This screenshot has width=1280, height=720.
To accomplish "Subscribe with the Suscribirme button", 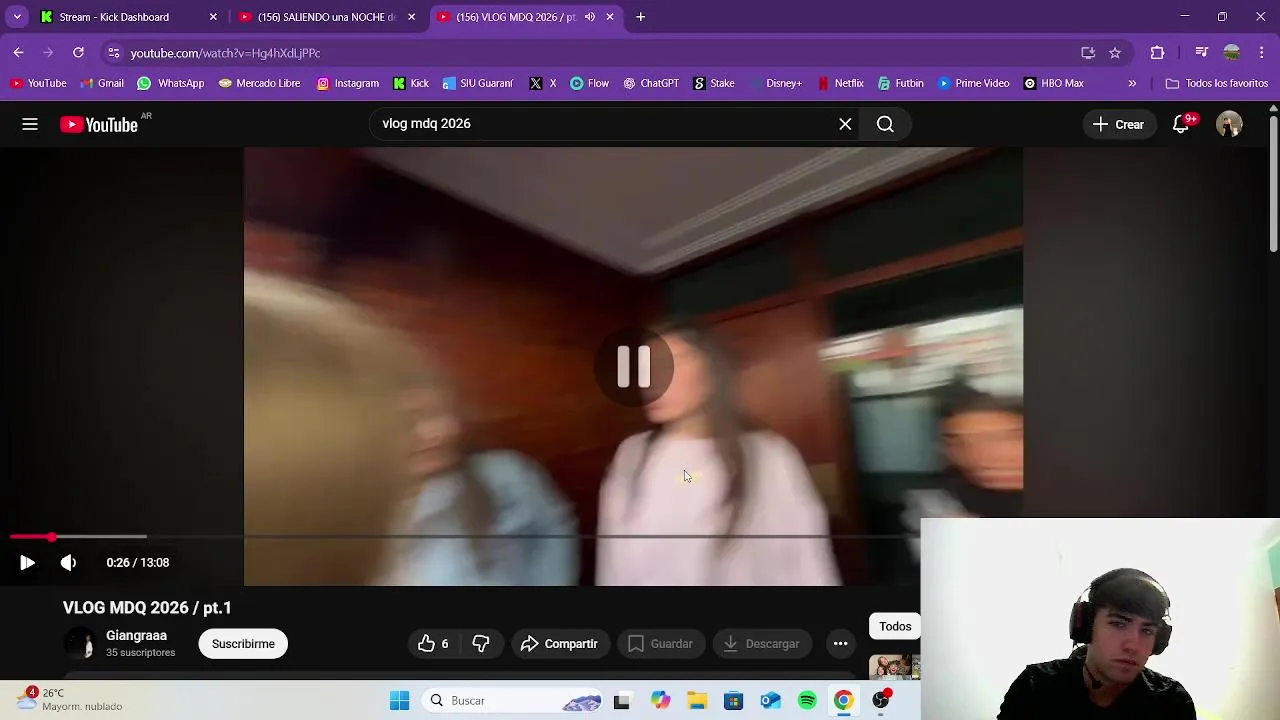I will pos(243,644).
